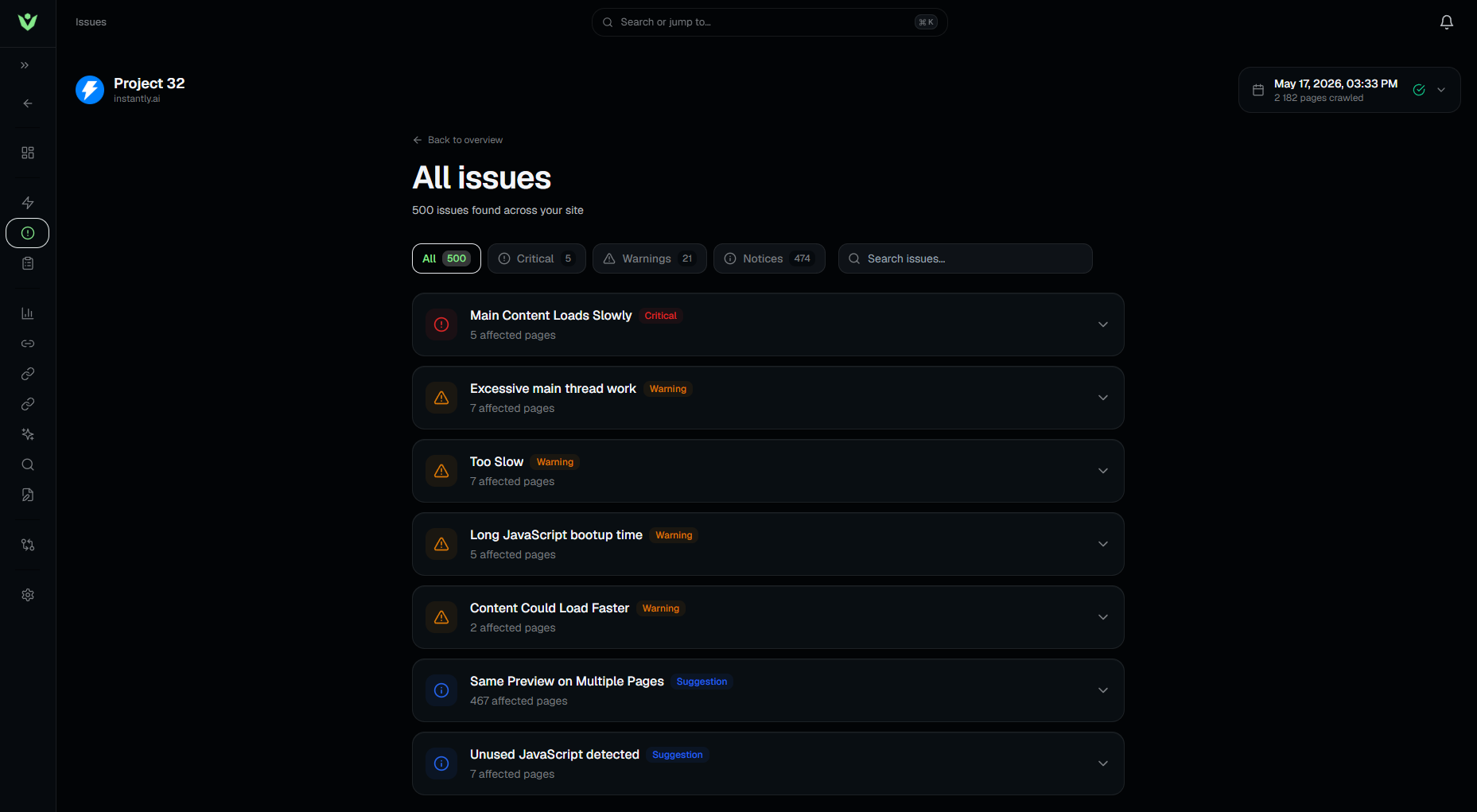Viewport: 1477px width, 812px height.
Task: Click '2 affected pages' text
Action: click(x=513, y=627)
